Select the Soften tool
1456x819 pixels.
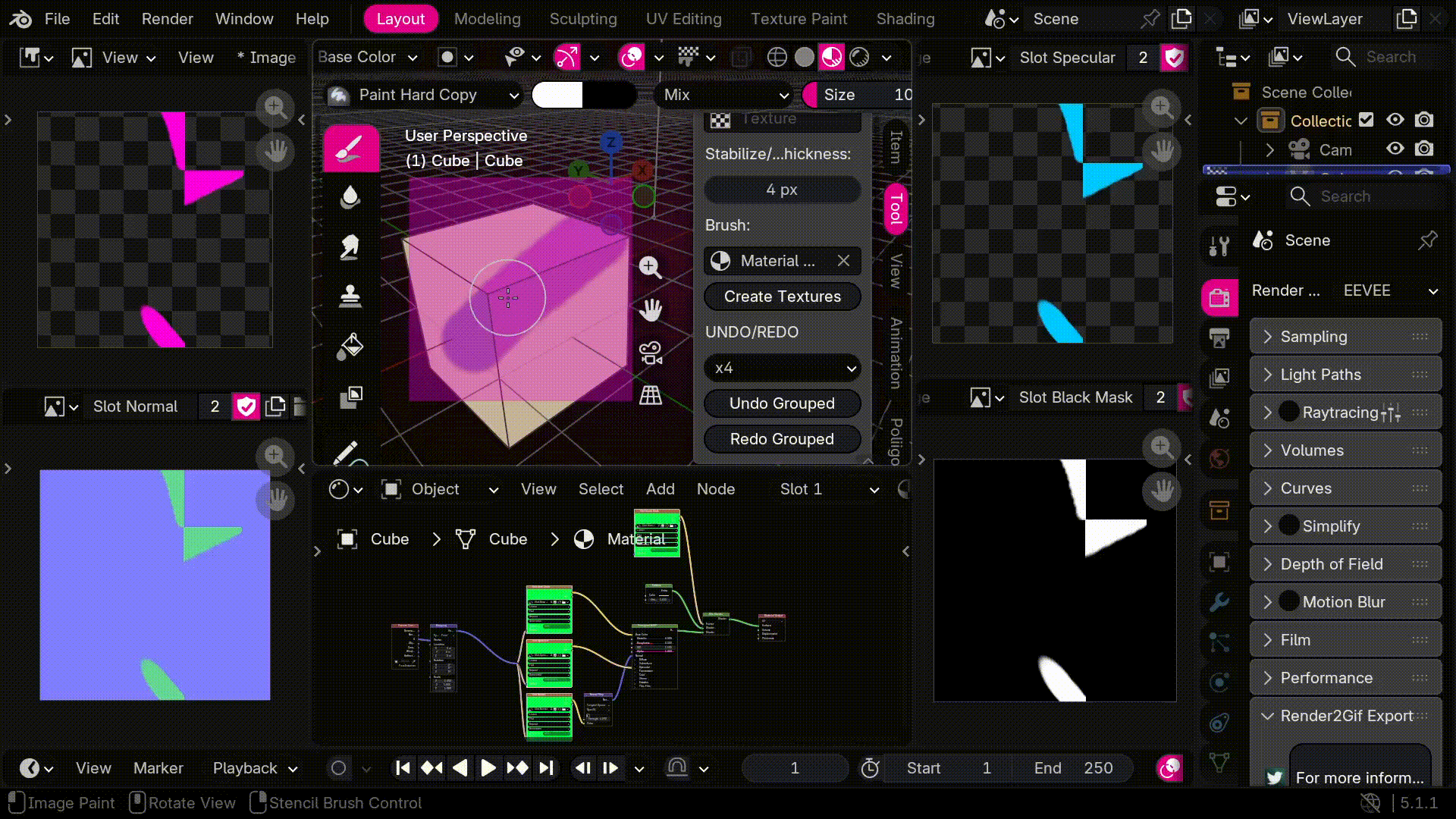350,197
